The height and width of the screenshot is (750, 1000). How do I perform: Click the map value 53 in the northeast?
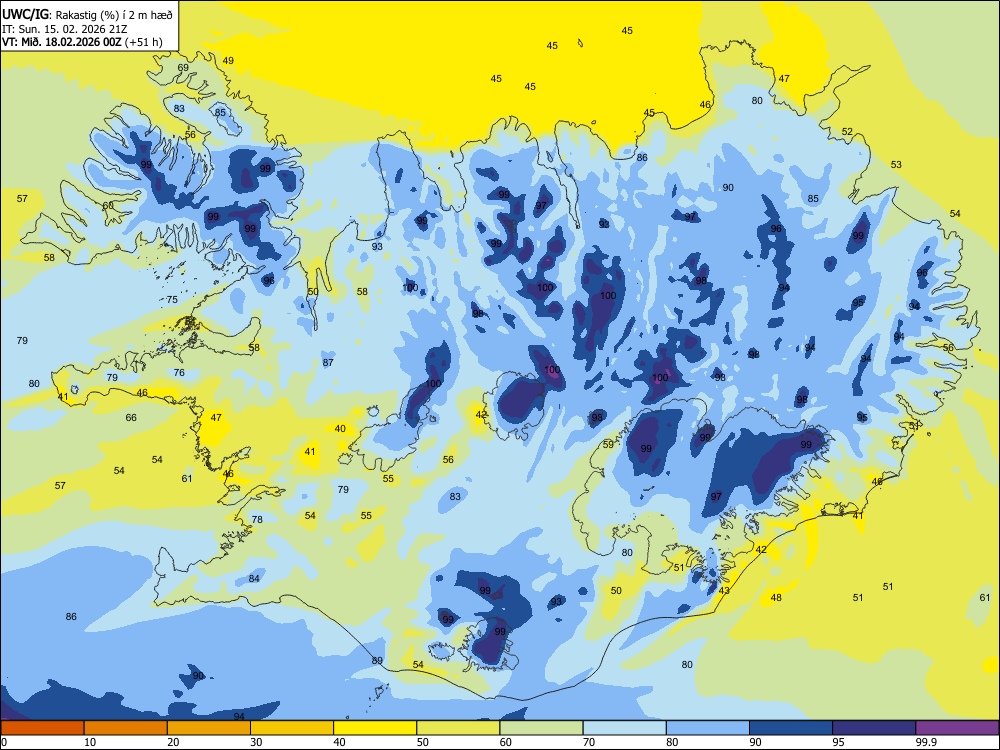(x=896, y=165)
